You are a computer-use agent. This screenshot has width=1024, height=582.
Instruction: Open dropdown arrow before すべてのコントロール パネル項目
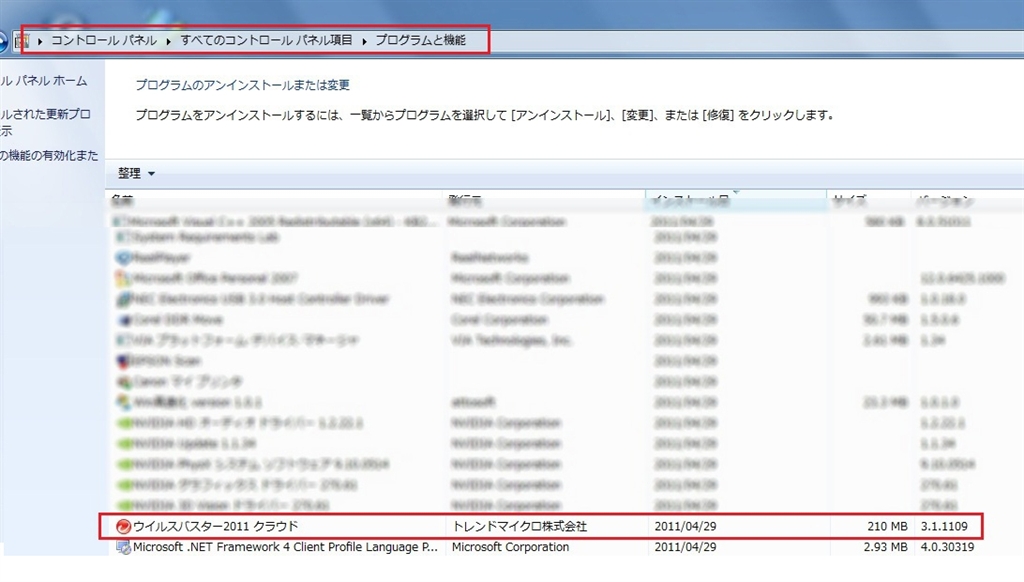pos(168,41)
